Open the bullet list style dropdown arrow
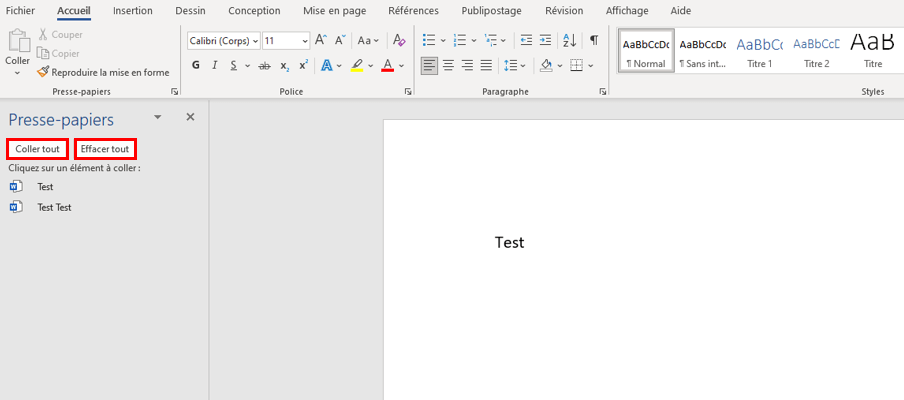This screenshot has height=400, width=904. click(x=443, y=41)
